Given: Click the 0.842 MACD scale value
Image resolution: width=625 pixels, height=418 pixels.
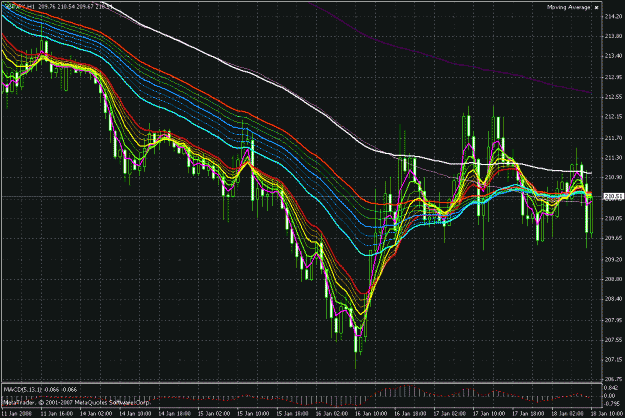Looking at the screenshot, I should click(612, 388).
